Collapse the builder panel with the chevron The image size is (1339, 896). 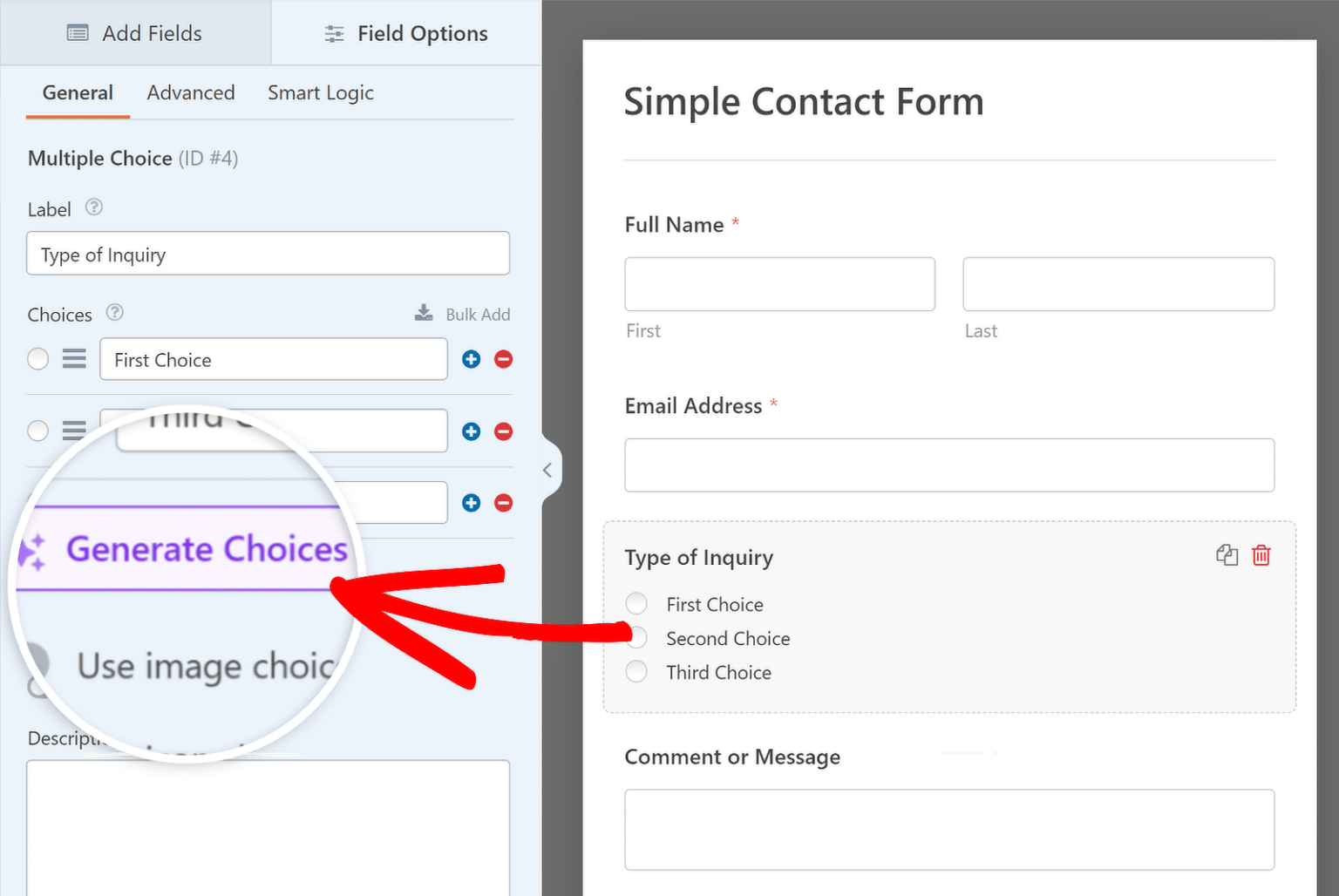pyautogui.click(x=547, y=470)
